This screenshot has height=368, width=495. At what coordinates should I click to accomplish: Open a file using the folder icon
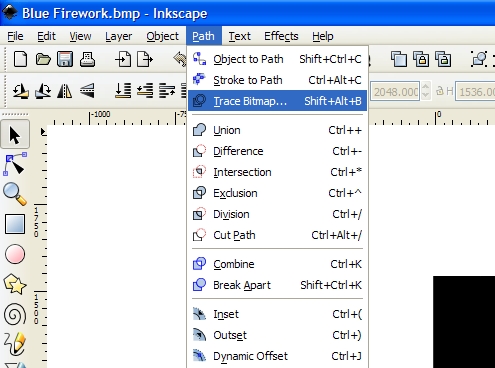43,60
